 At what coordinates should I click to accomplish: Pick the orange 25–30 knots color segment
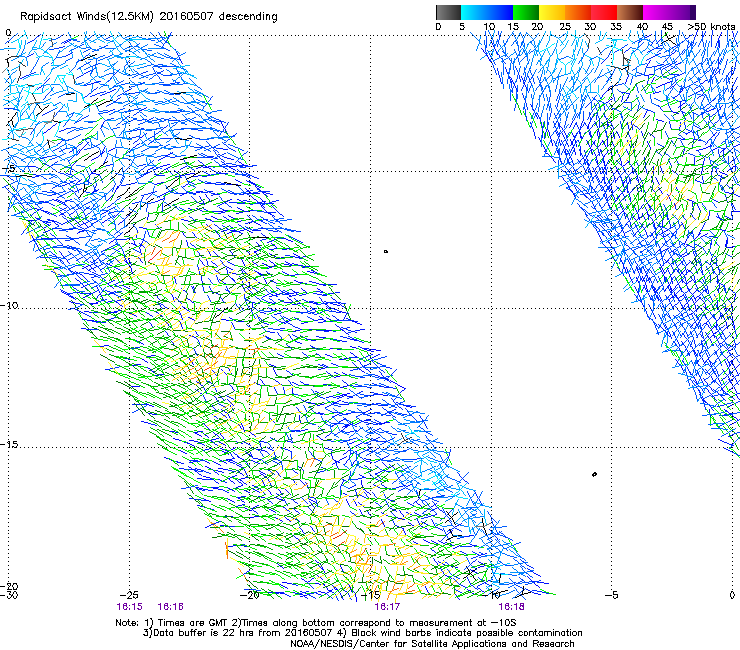(578, 12)
